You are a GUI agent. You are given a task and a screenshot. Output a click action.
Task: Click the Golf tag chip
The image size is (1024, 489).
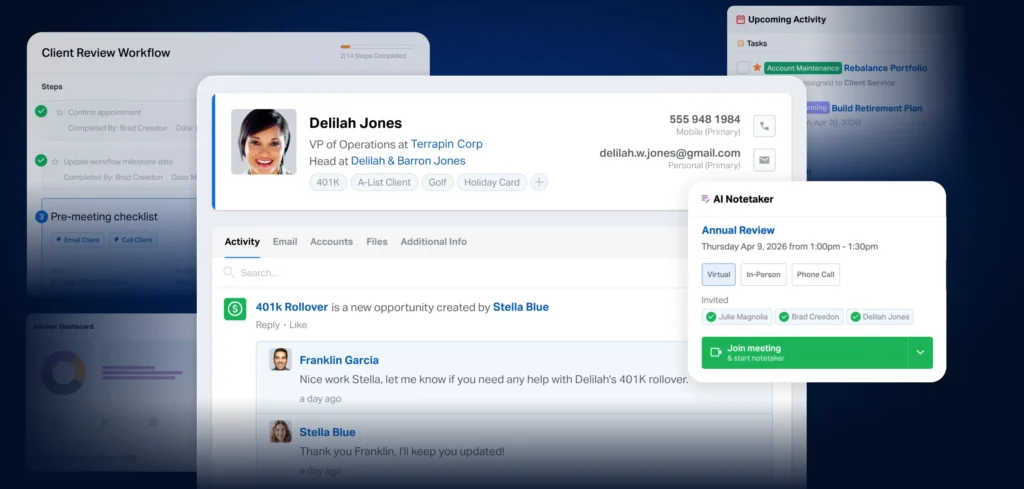click(x=437, y=183)
